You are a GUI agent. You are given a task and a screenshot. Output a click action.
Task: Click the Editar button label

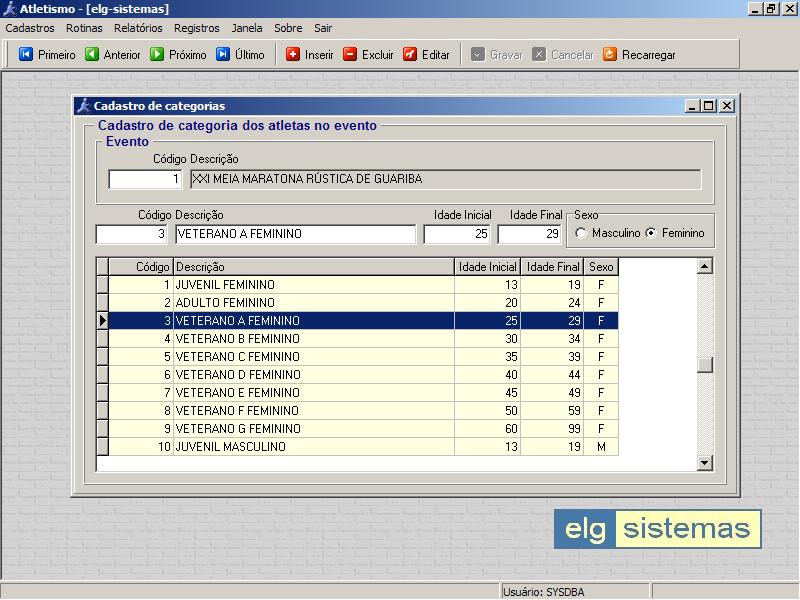436,55
